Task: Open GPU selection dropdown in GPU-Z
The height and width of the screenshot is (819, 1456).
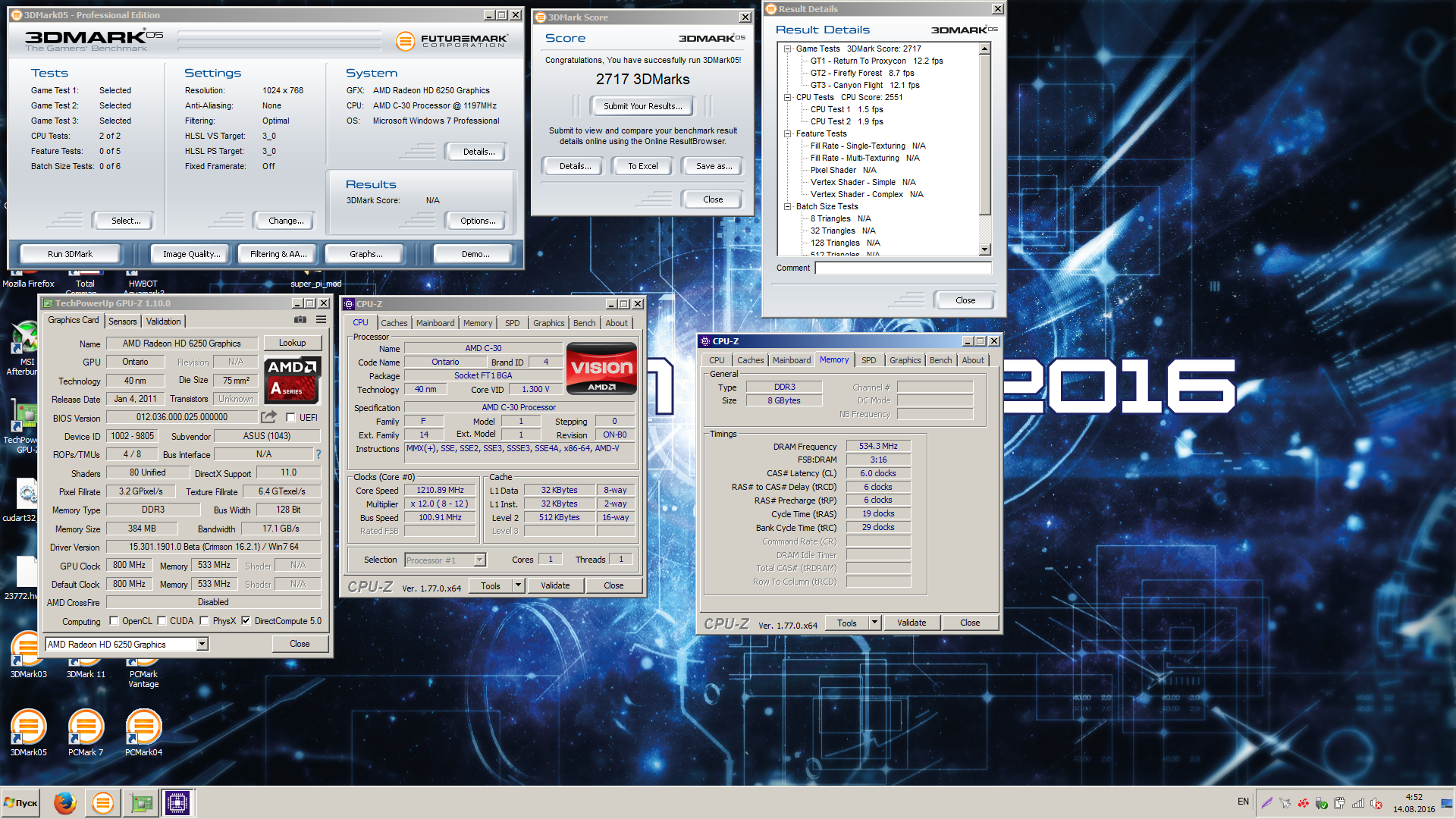Action: (x=202, y=644)
